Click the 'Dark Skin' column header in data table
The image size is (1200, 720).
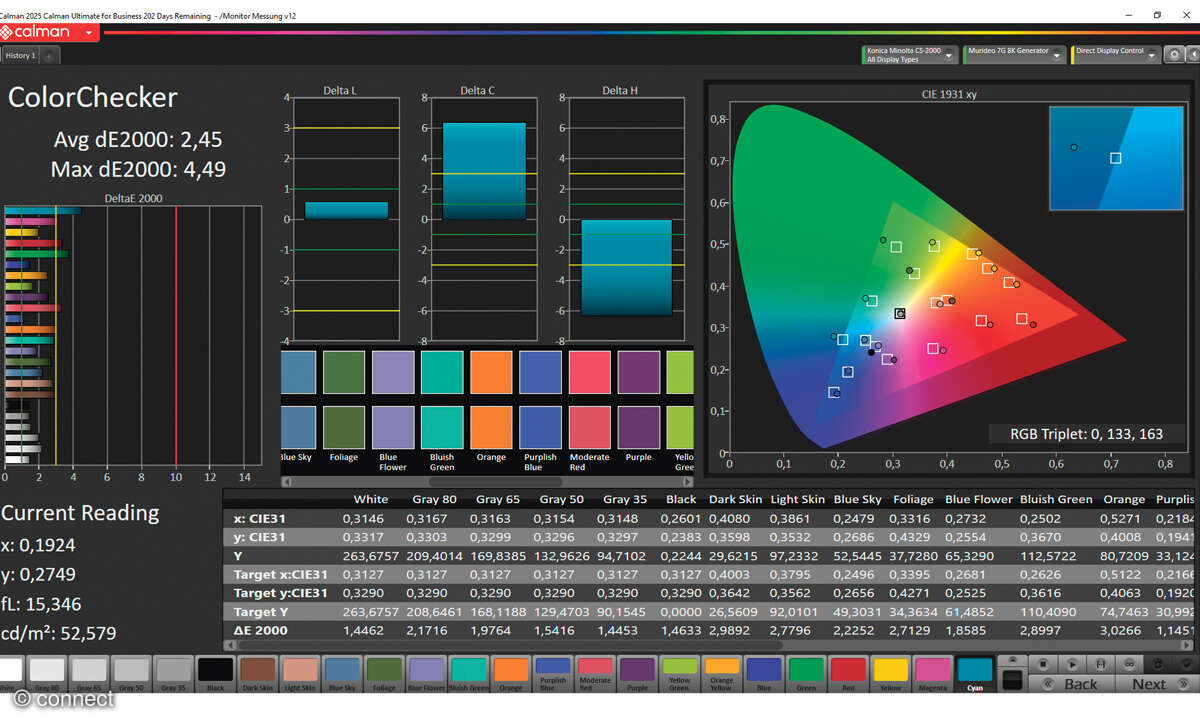(735, 499)
